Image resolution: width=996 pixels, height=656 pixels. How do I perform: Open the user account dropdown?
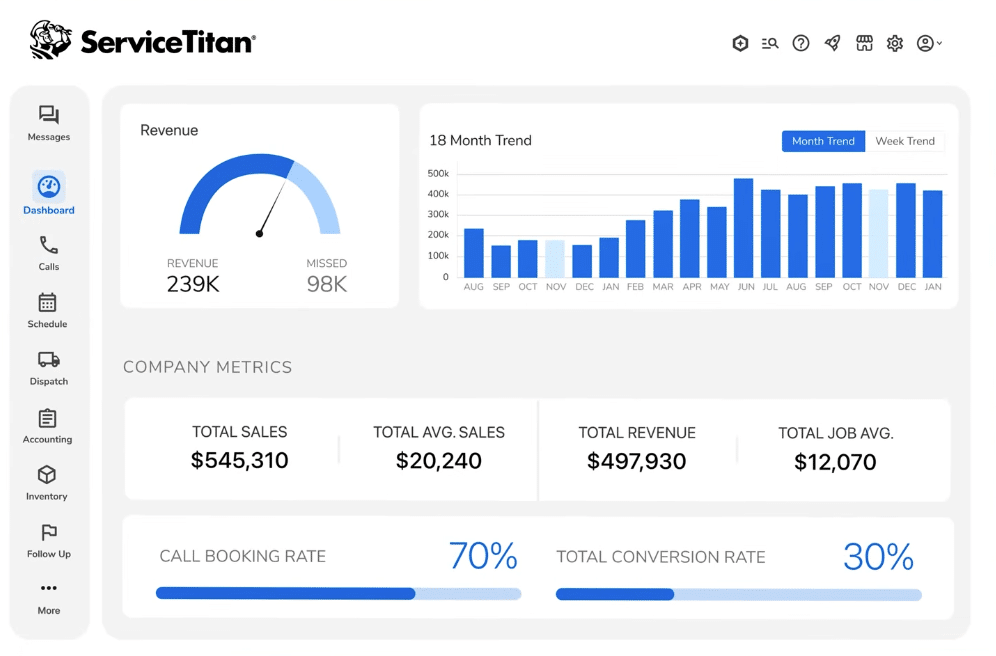point(929,43)
